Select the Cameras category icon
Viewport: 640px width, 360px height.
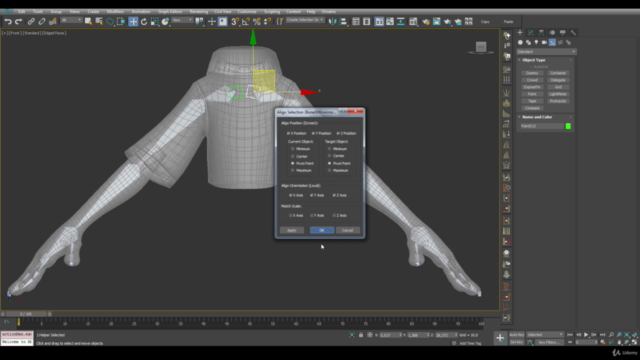click(x=544, y=42)
